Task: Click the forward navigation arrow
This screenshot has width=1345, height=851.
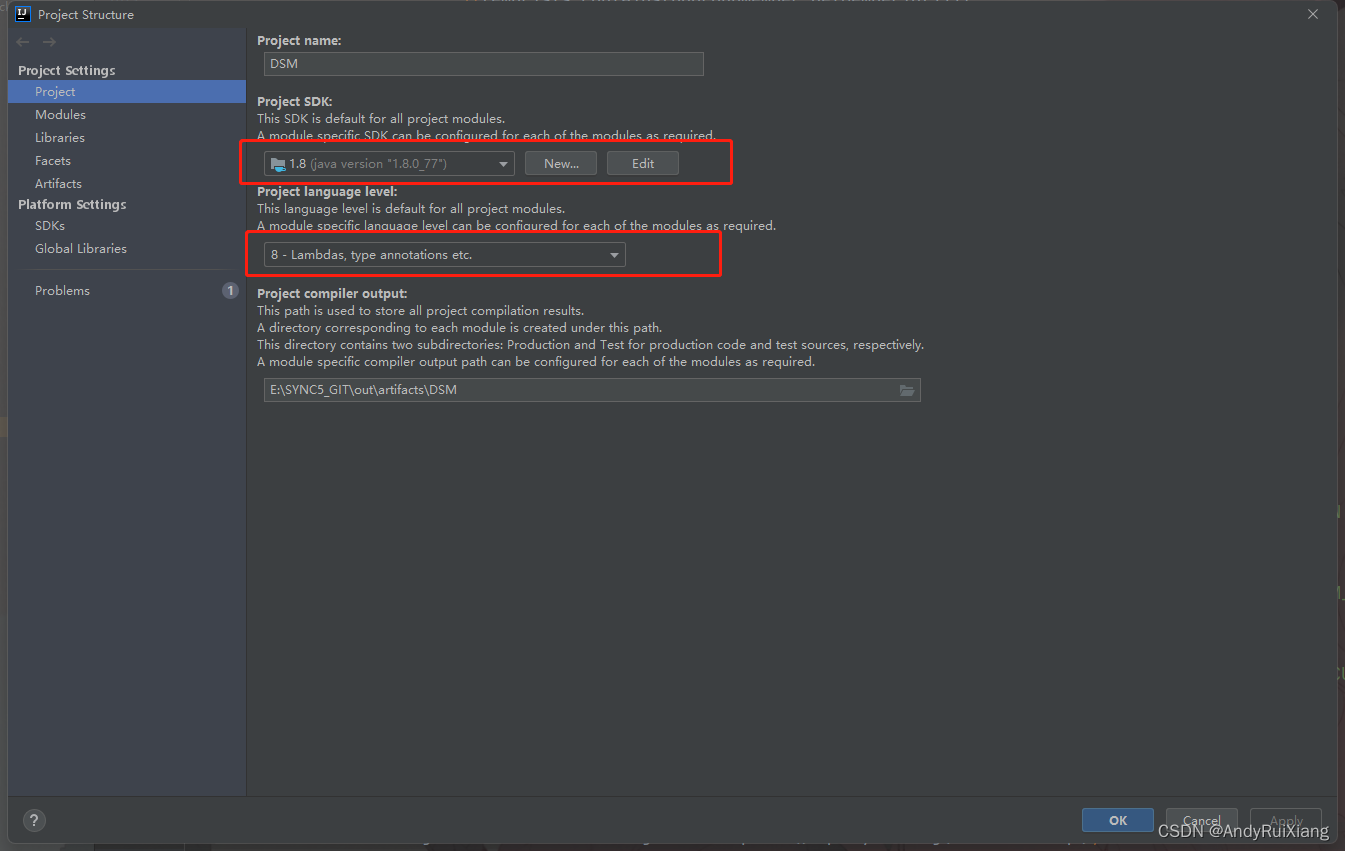Action: click(49, 42)
